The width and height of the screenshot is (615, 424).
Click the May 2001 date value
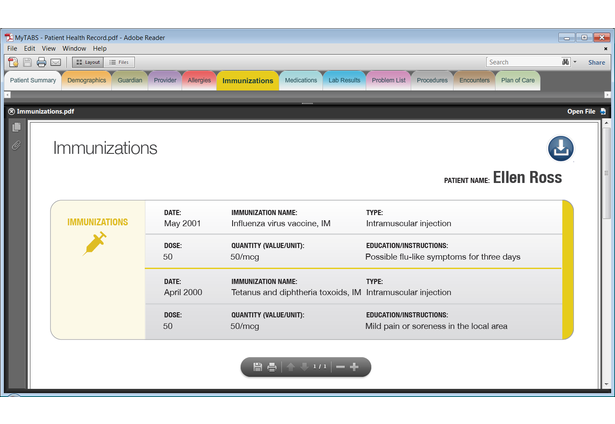point(182,223)
